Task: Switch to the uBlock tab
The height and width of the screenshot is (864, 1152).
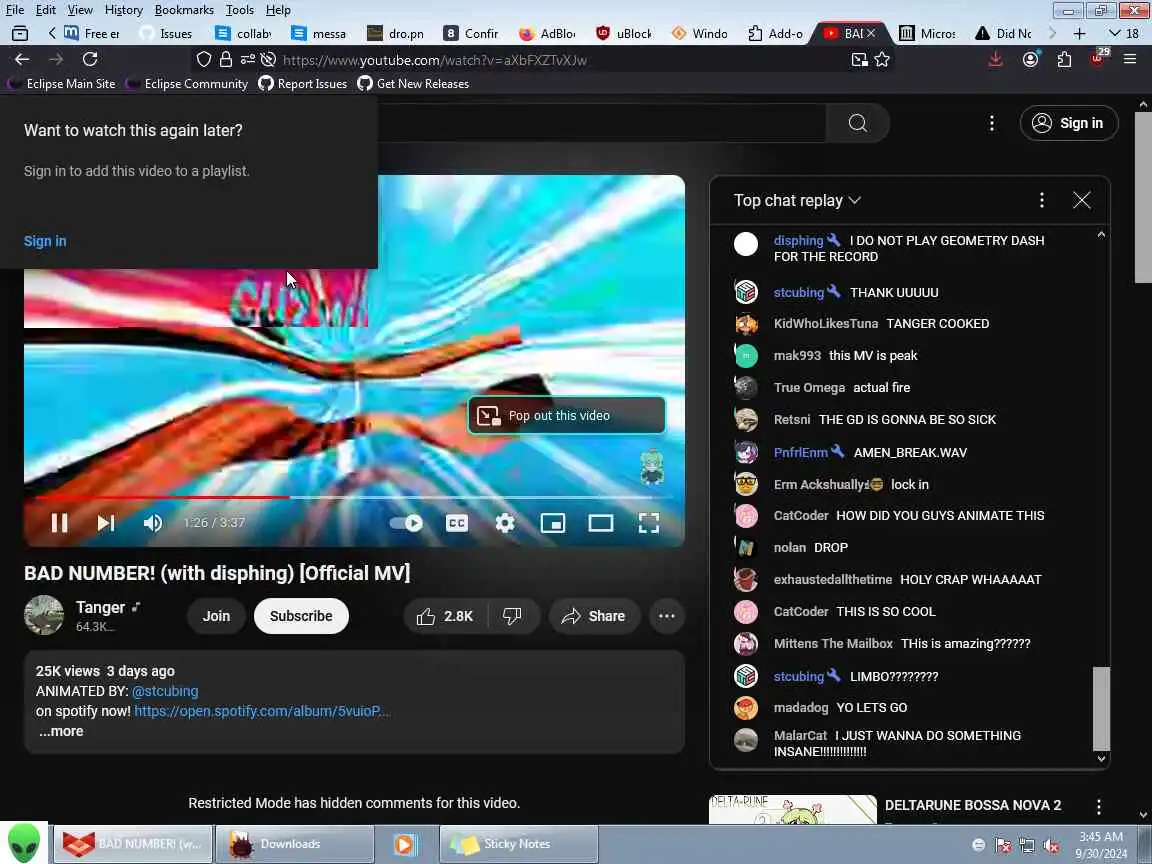Action: coord(624,34)
